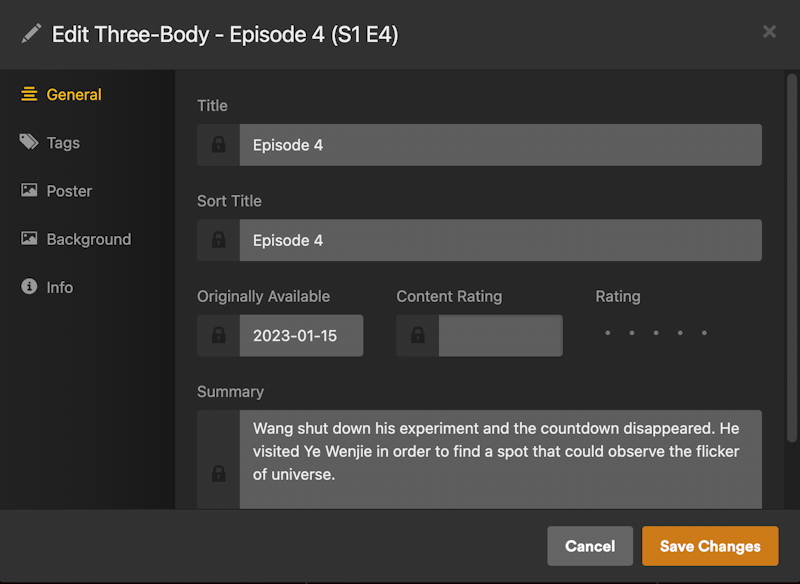Toggle the Originally Available lock
Viewport: 800px width, 584px height.
pyautogui.click(x=218, y=336)
